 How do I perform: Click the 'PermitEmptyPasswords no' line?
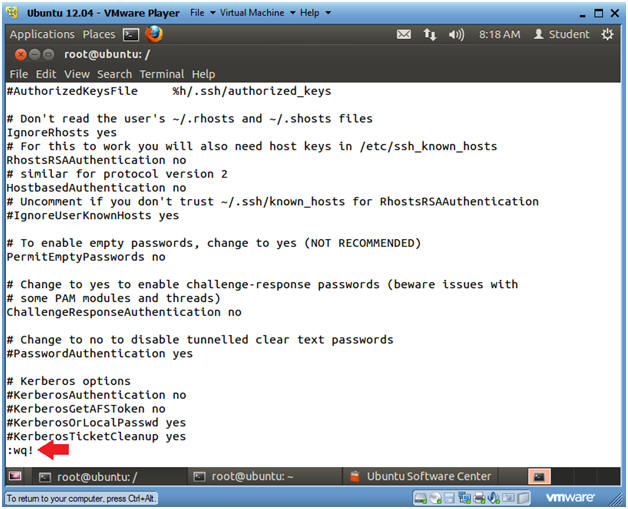86,257
